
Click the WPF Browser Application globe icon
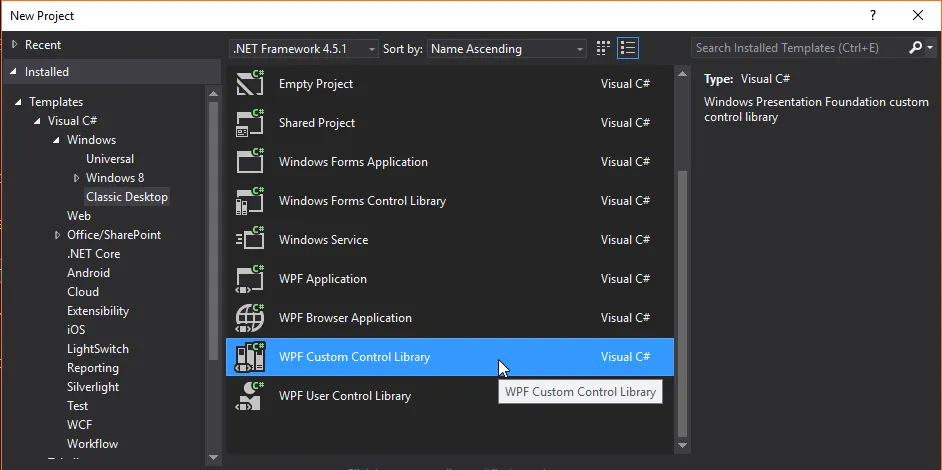(250, 318)
